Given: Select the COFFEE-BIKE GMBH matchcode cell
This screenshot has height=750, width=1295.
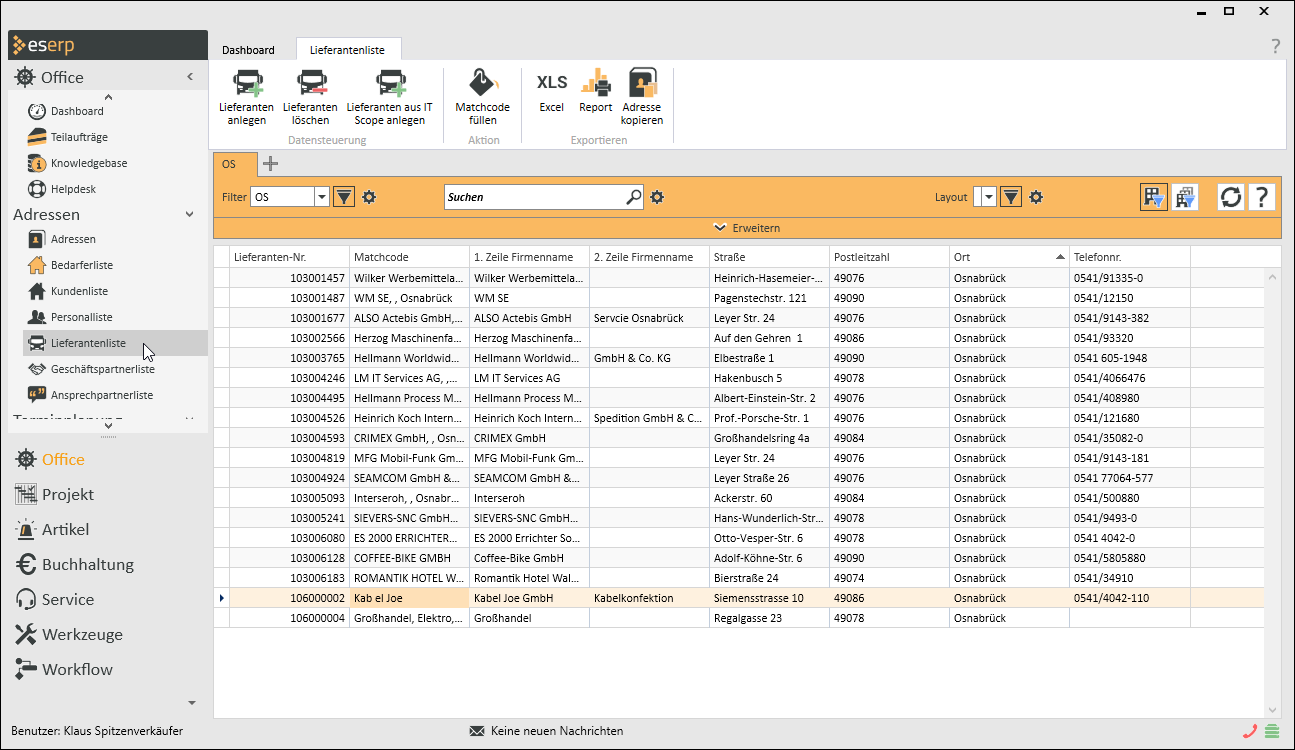Looking at the screenshot, I should pyautogui.click(x=409, y=558).
